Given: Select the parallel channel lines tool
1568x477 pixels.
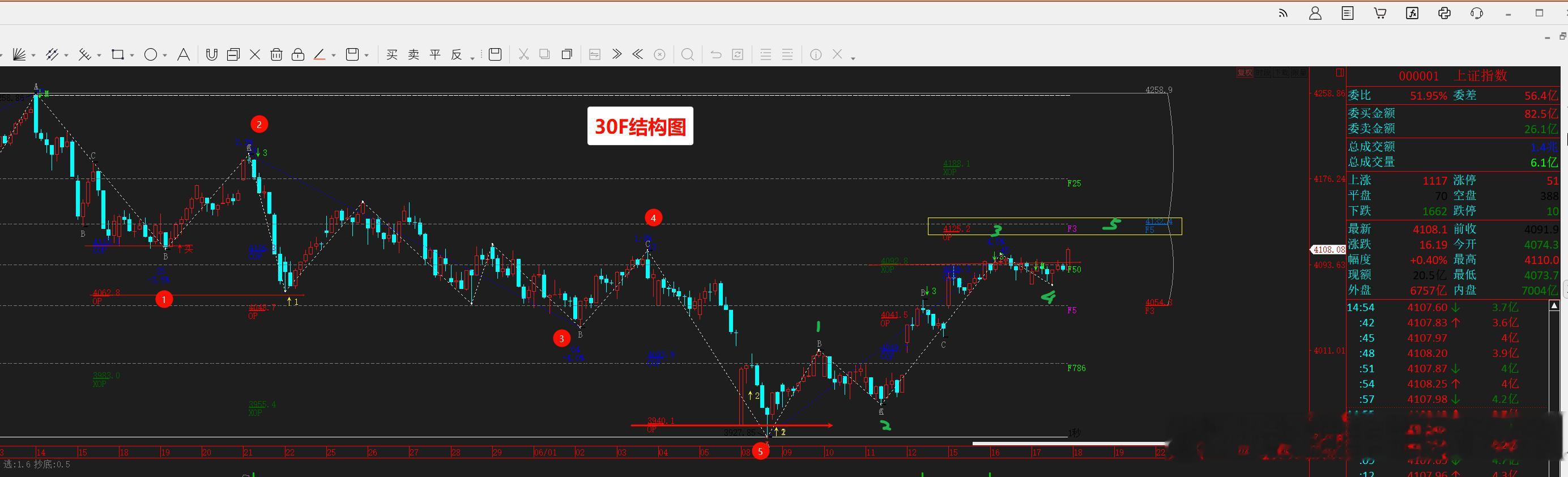Looking at the screenshot, I should [52, 55].
